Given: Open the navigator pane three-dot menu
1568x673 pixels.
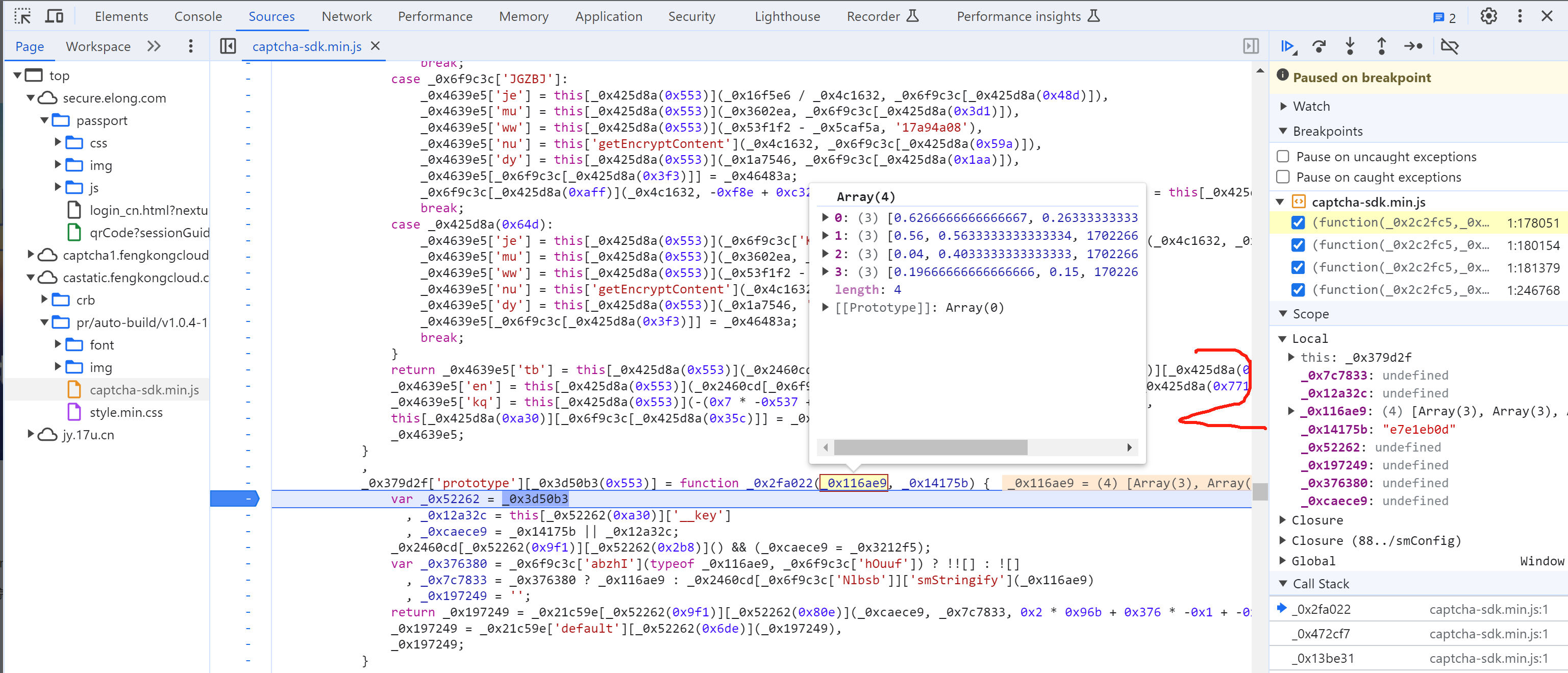Looking at the screenshot, I should pos(190,46).
